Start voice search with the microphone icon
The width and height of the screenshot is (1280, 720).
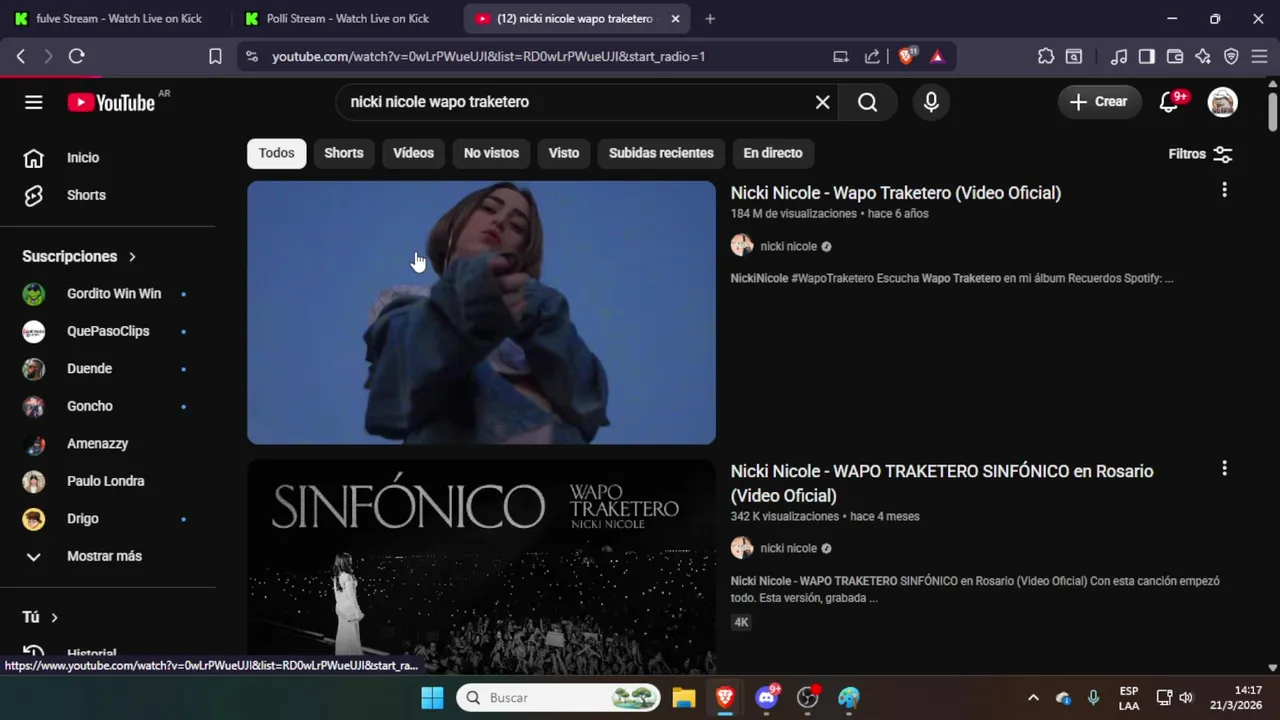(x=931, y=102)
